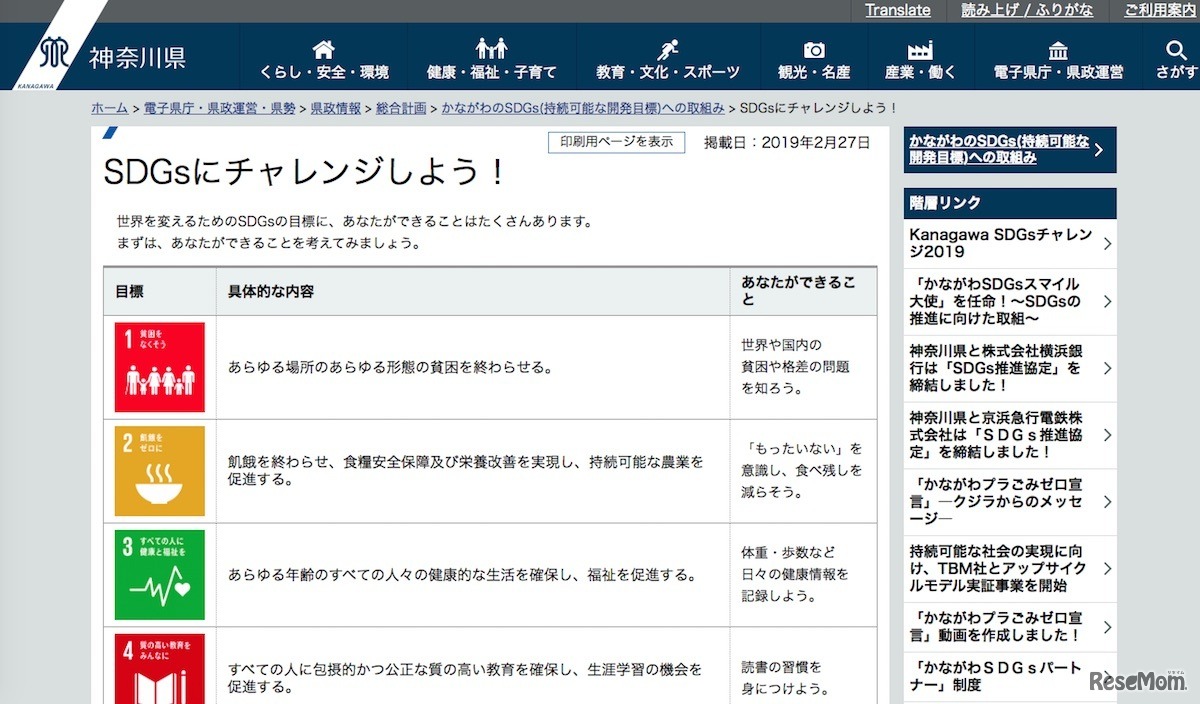Select the SDG goal 2 飢餓をゼロに bowl icon
The image size is (1200, 704).
[x=158, y=471]
